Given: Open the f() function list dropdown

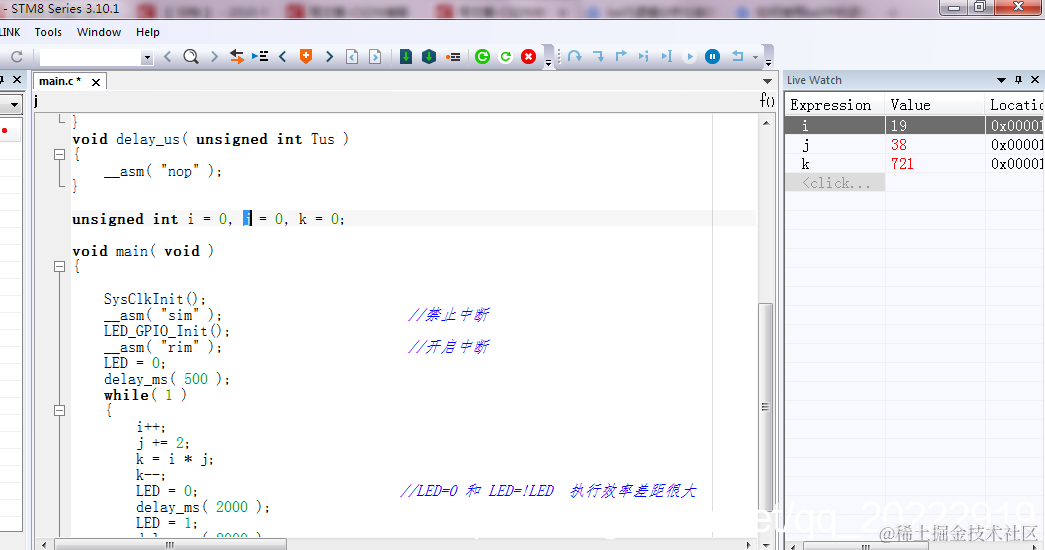Looking at the screenshot, I should (767, 100).
